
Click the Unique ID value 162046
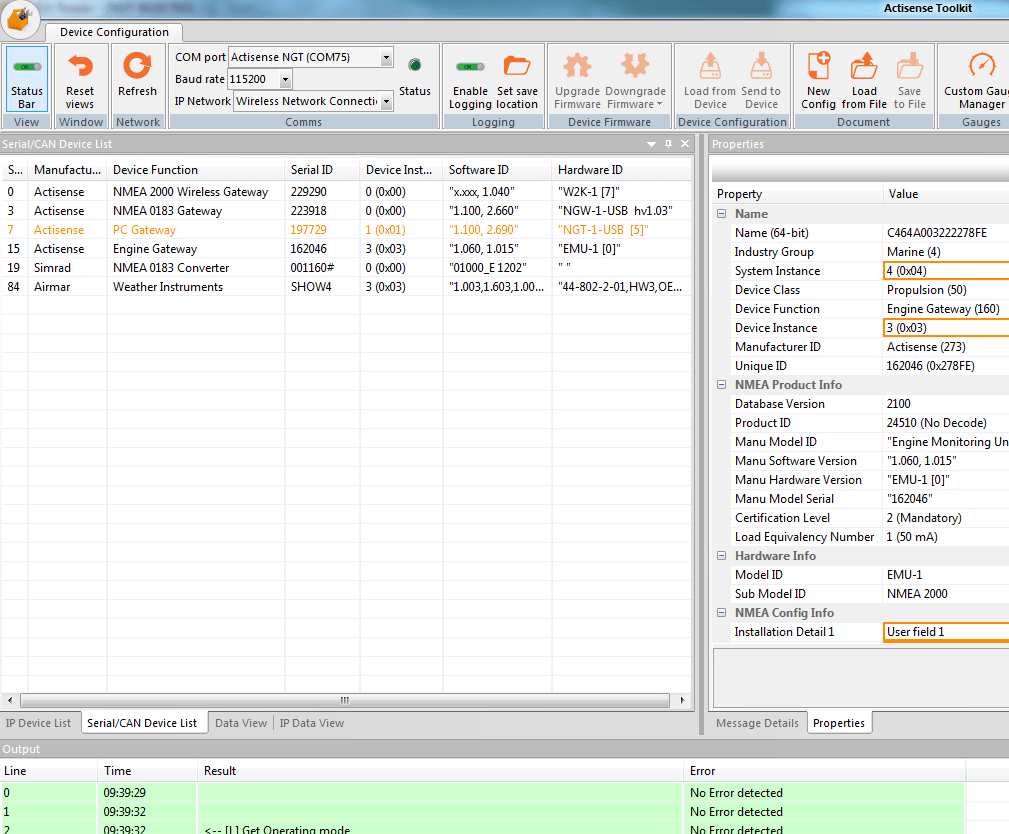pos(930,366)
